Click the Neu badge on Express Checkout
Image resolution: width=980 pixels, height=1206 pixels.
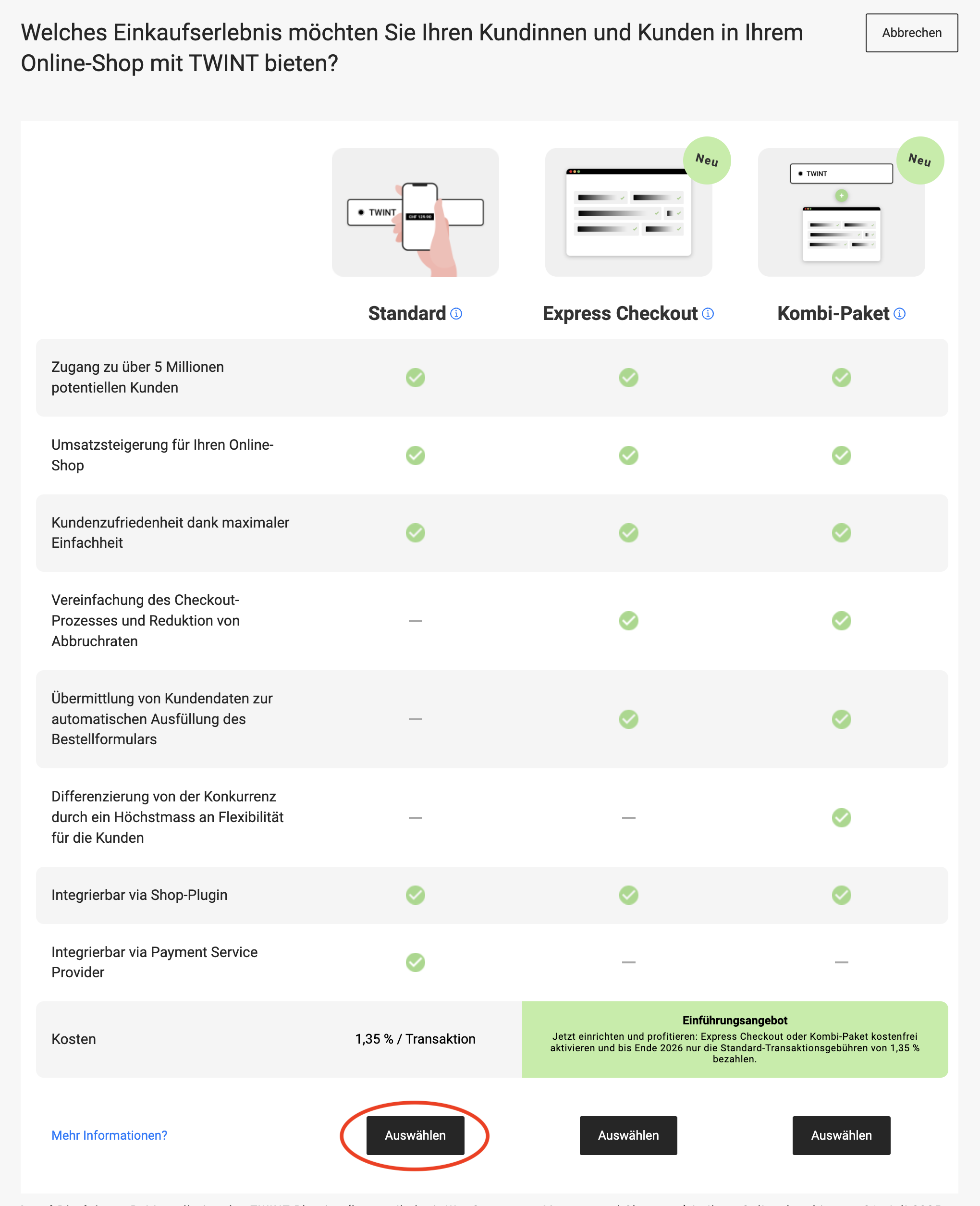tap(707, 160)
